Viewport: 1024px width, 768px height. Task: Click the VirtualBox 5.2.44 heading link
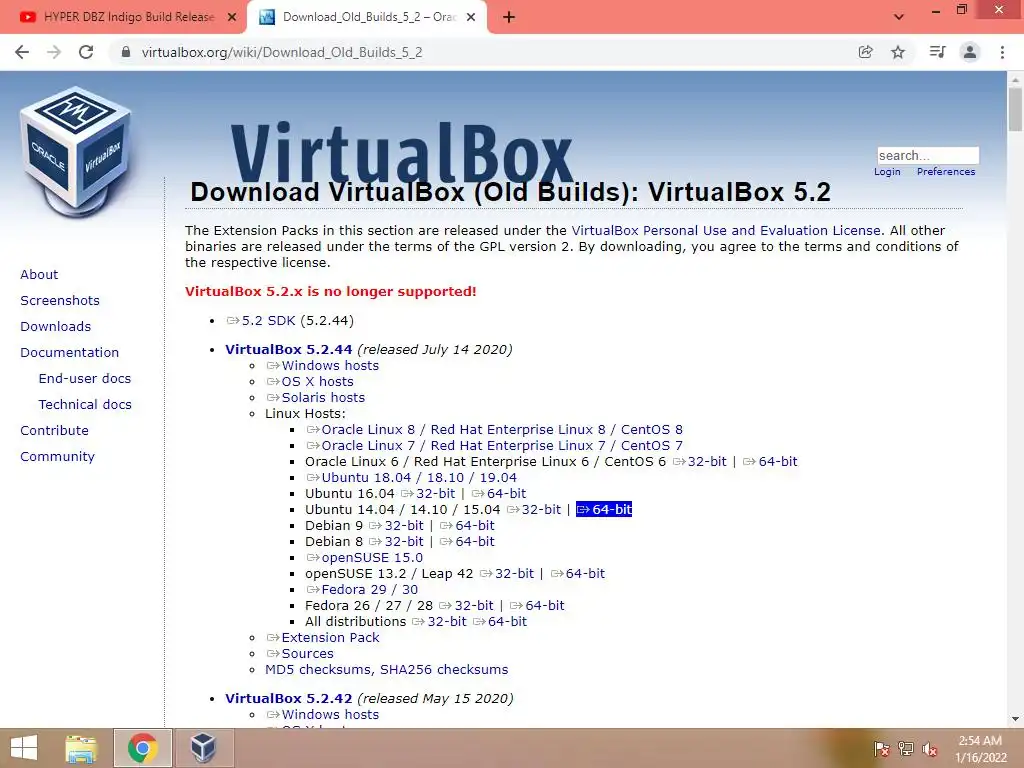[x=289, y=349]
